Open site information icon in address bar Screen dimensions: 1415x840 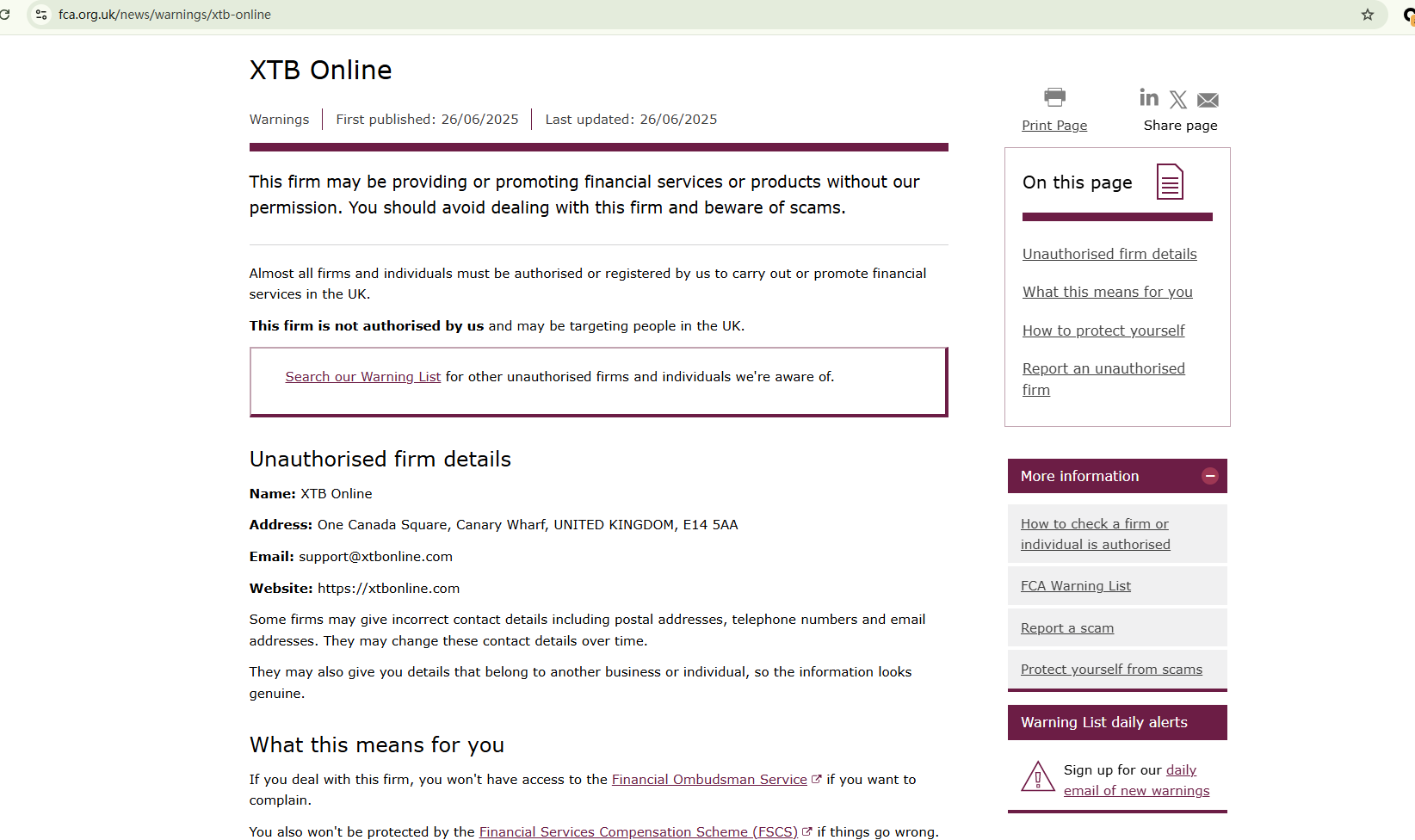click(41, 15)
